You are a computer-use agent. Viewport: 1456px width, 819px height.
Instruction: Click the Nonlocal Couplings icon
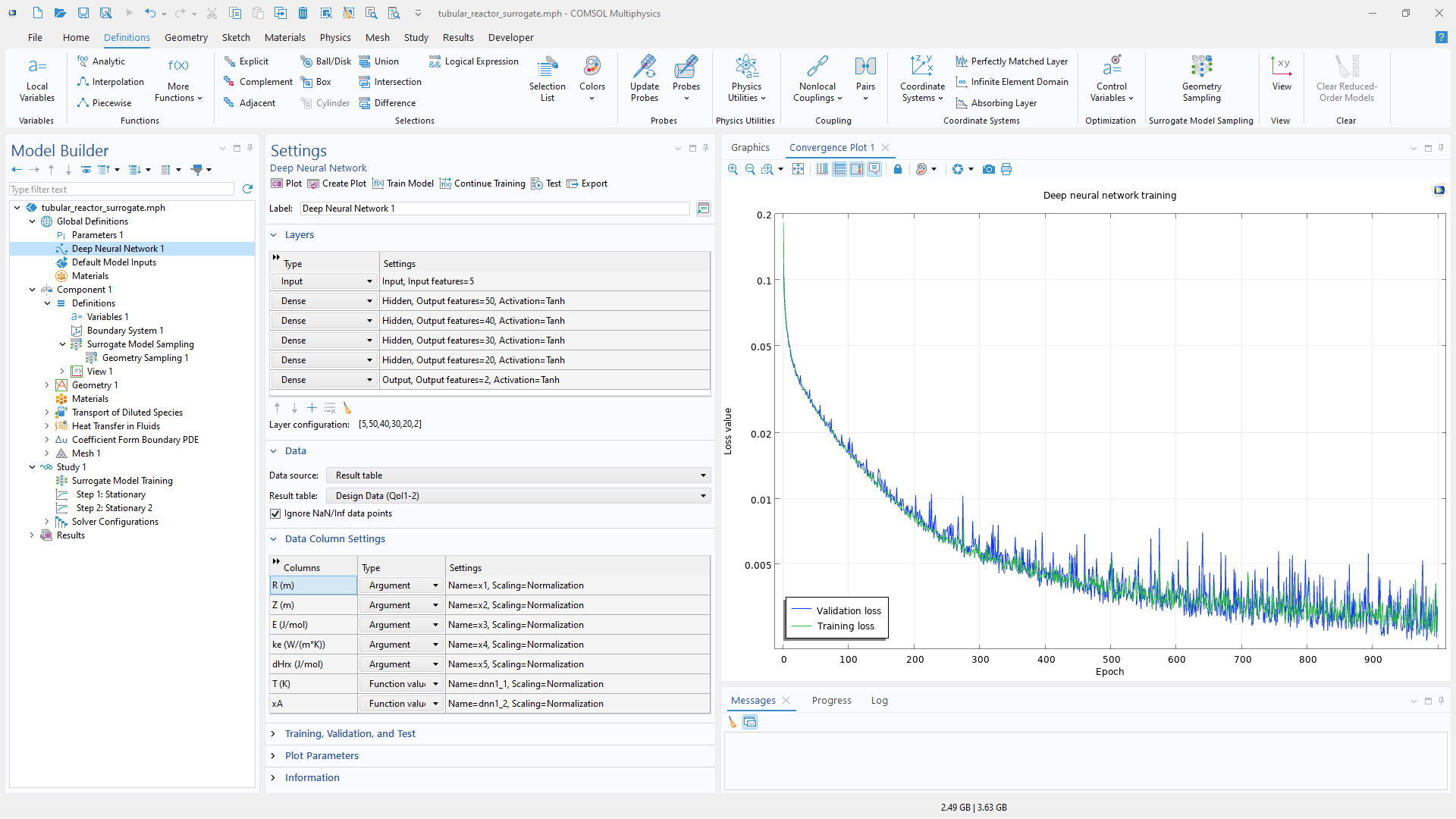tap(817, 67)
